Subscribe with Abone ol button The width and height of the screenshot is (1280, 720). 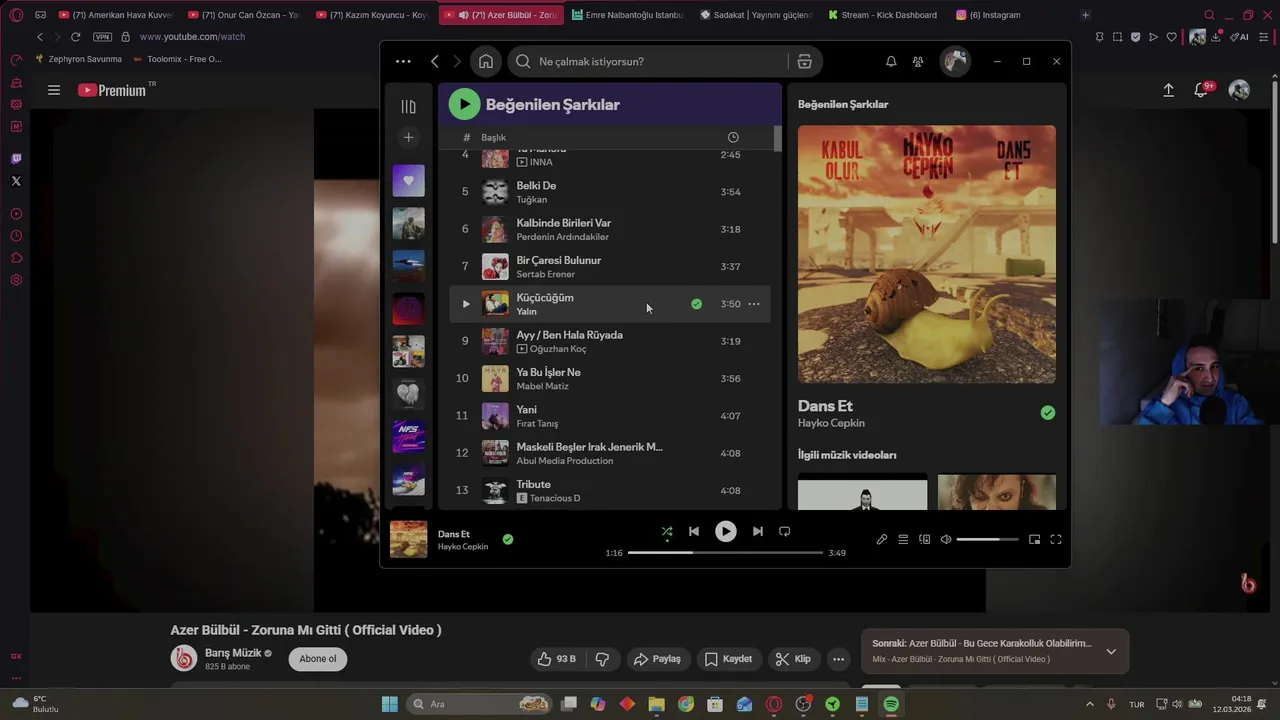(318, 659)
